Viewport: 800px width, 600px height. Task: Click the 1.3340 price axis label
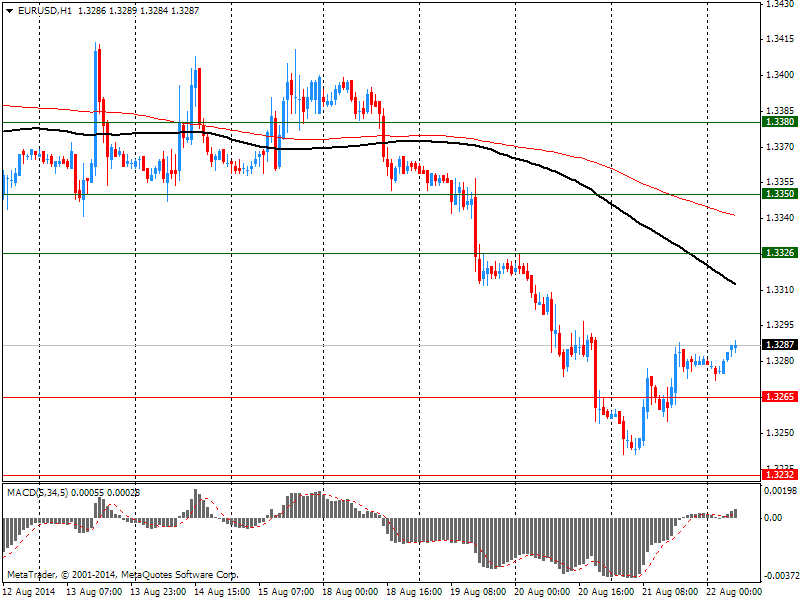pyautogui.click(x=780, y=218)
